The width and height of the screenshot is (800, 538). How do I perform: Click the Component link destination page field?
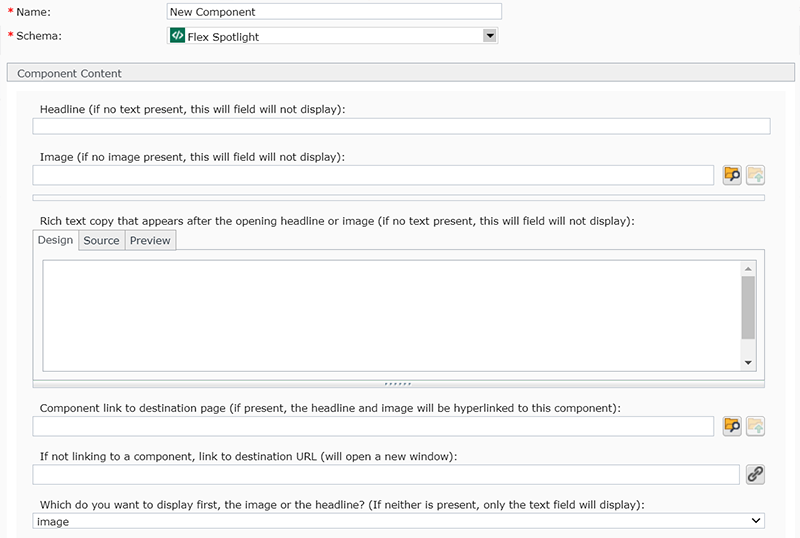372,426
